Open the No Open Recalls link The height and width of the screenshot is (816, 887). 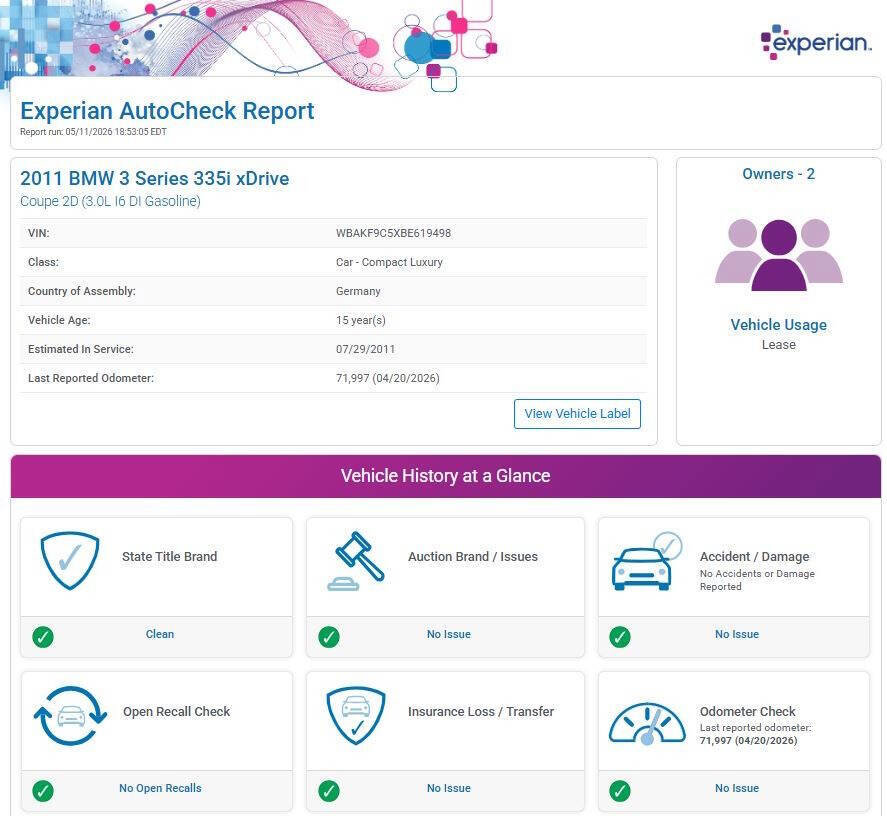pos(160,788)
